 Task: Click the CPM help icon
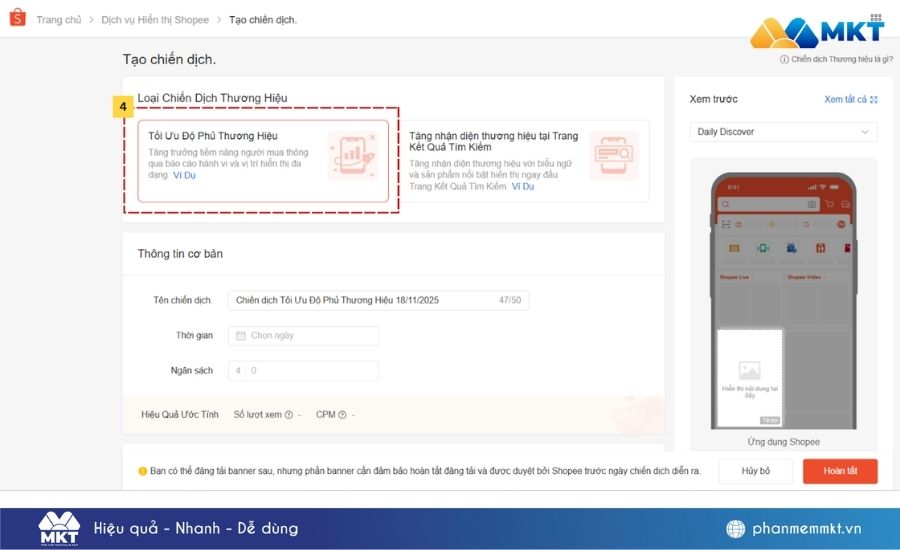tap(342, 415)
